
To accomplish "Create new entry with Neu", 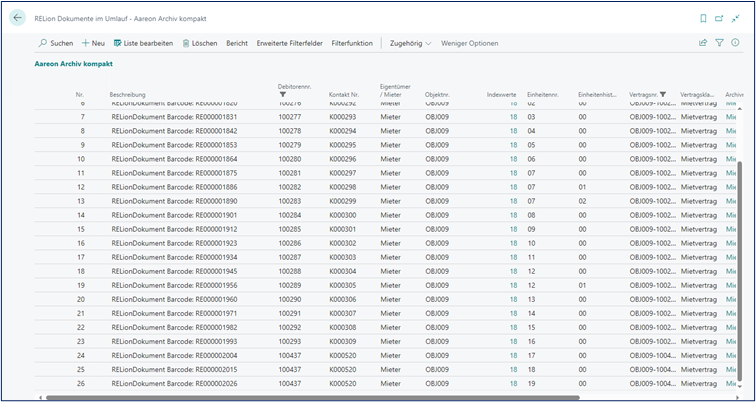I will (x=93, y=43).
